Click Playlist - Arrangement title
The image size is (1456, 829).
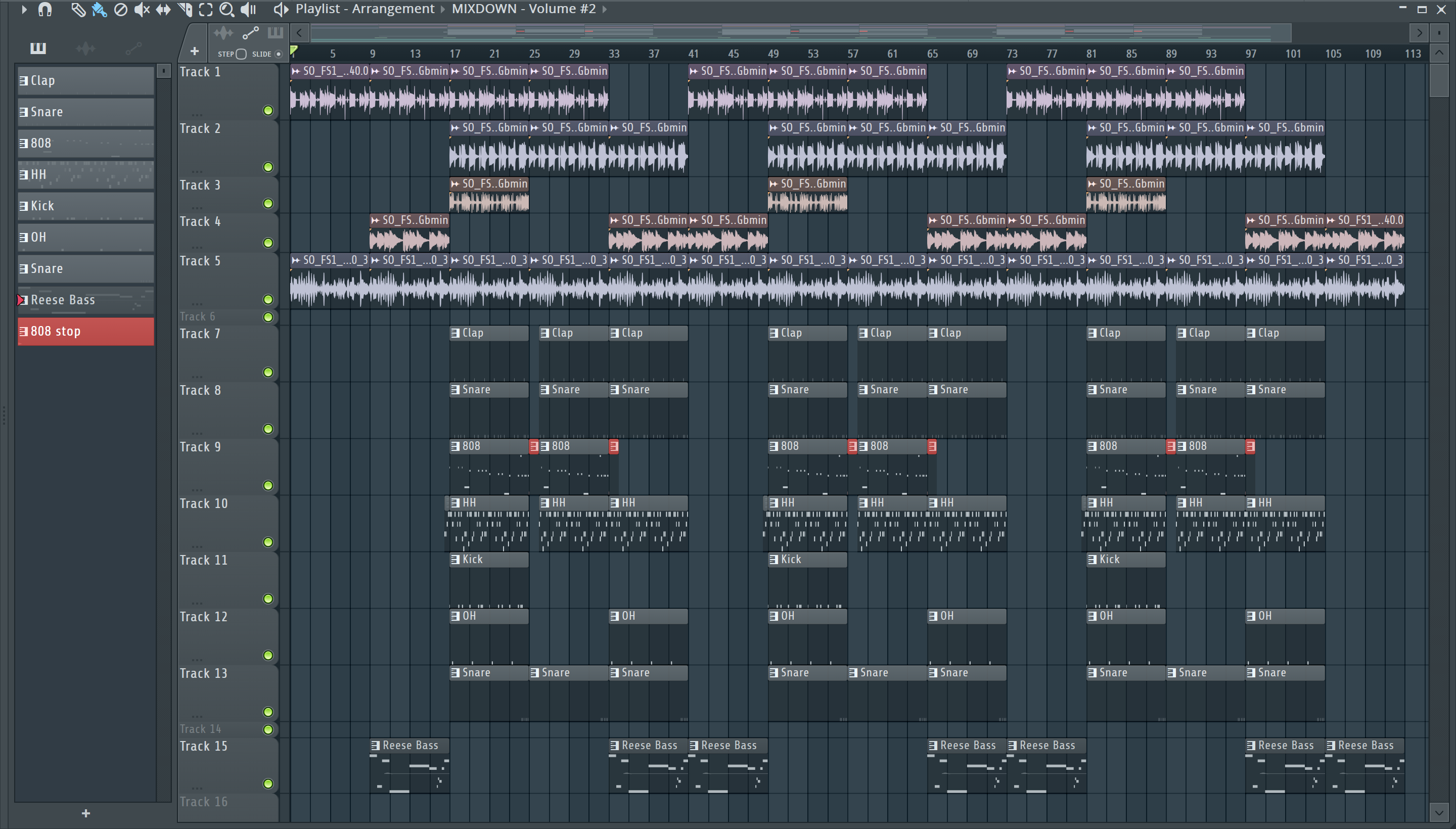365,9
